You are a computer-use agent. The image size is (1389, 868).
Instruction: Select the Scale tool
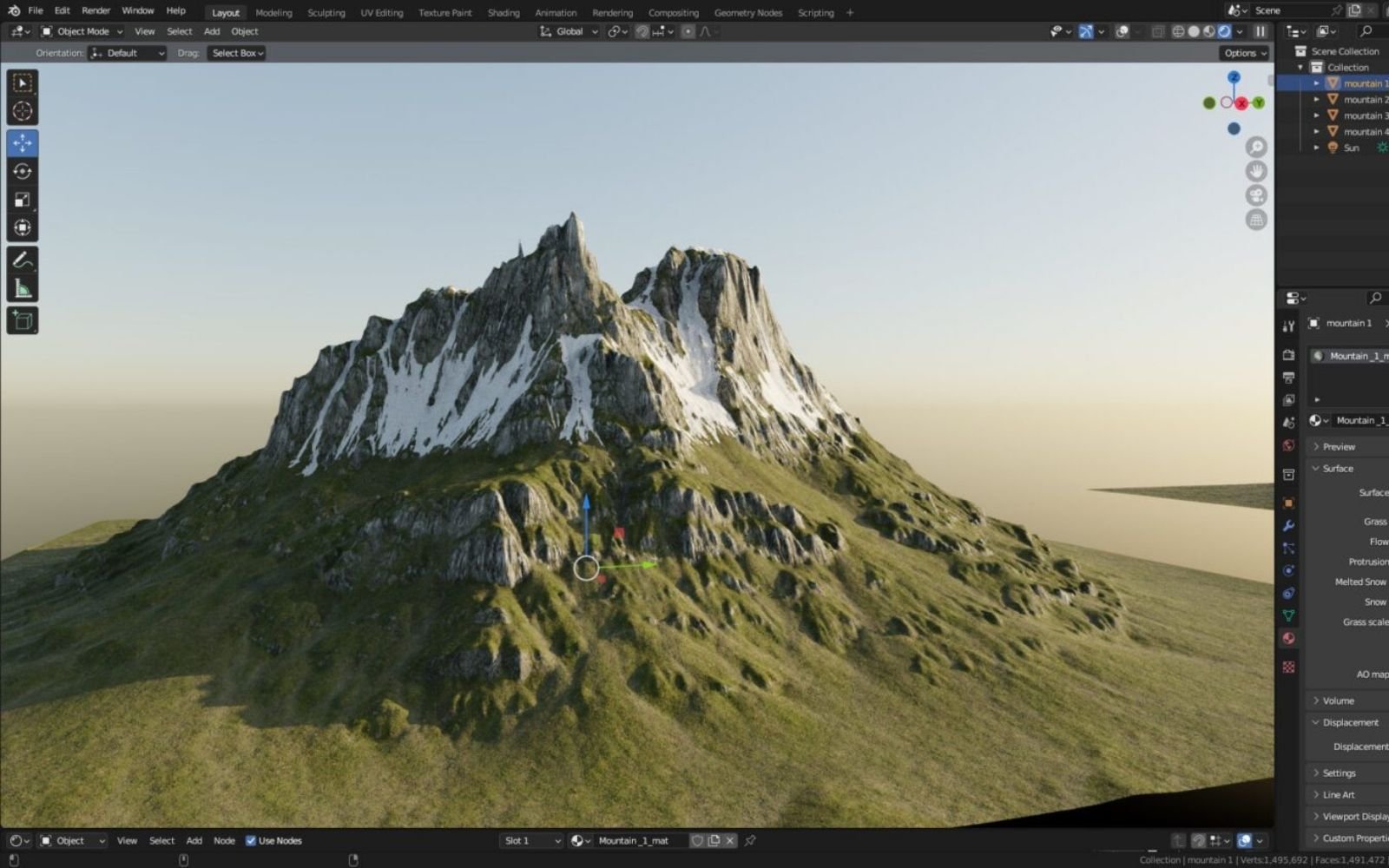(21, 200)
